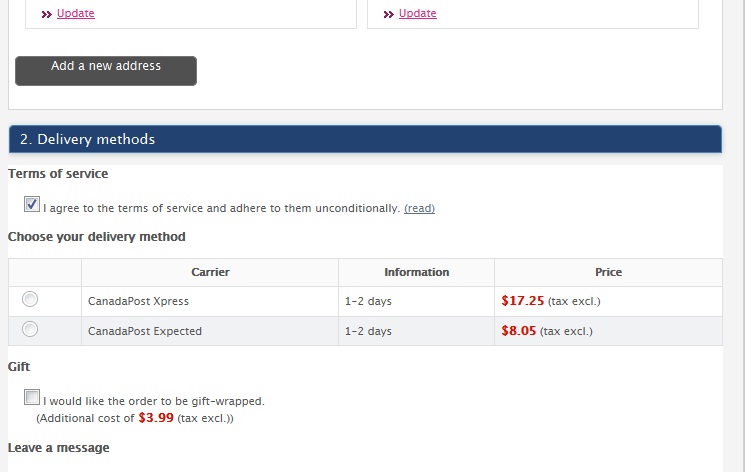Click the double-arrow icon beside the right Update link
This screenshot has height=472, width=745.
pyautogui.click(x=389, y=14)
